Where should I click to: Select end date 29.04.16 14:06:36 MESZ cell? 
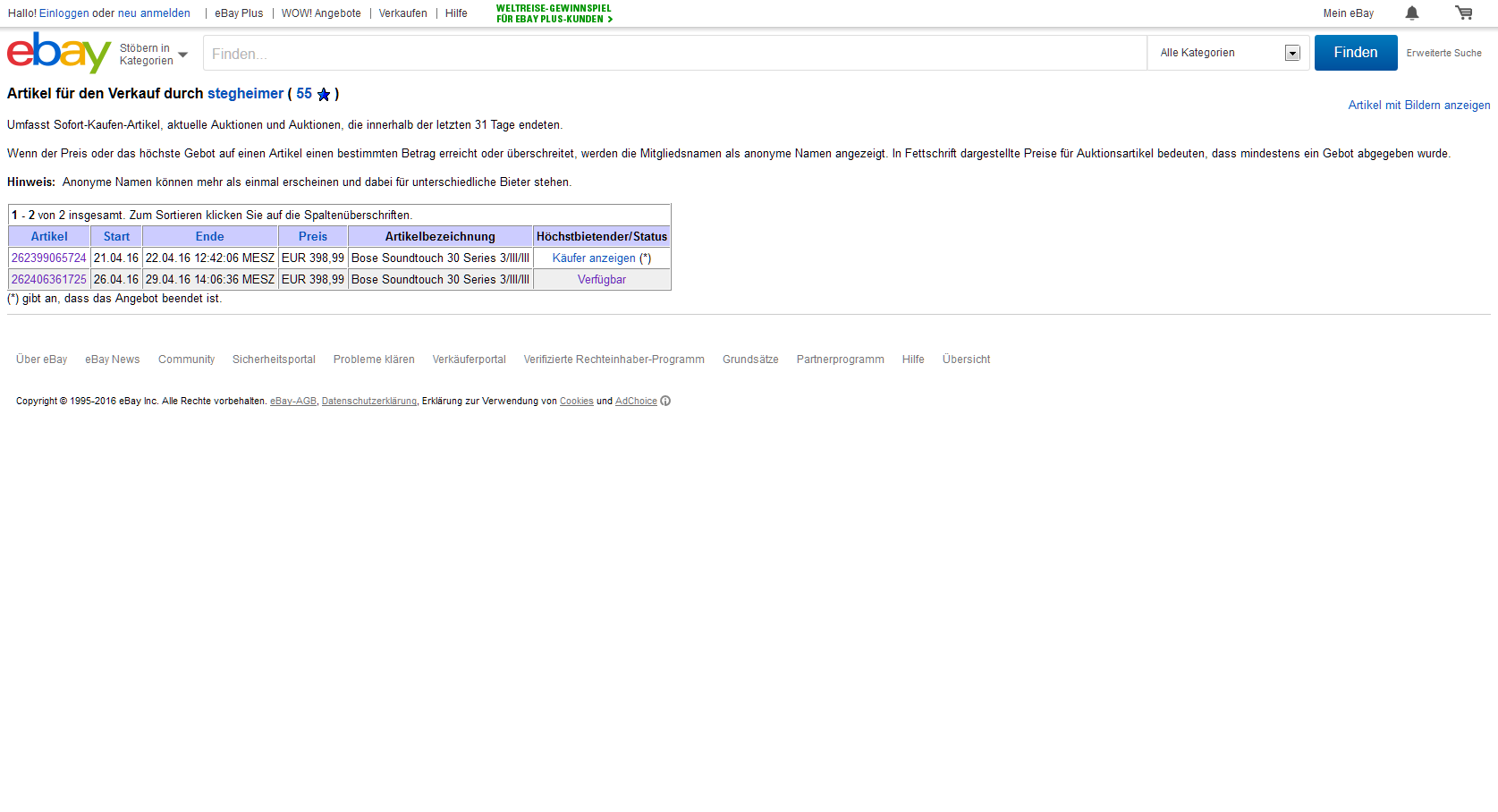pos(210,279)
